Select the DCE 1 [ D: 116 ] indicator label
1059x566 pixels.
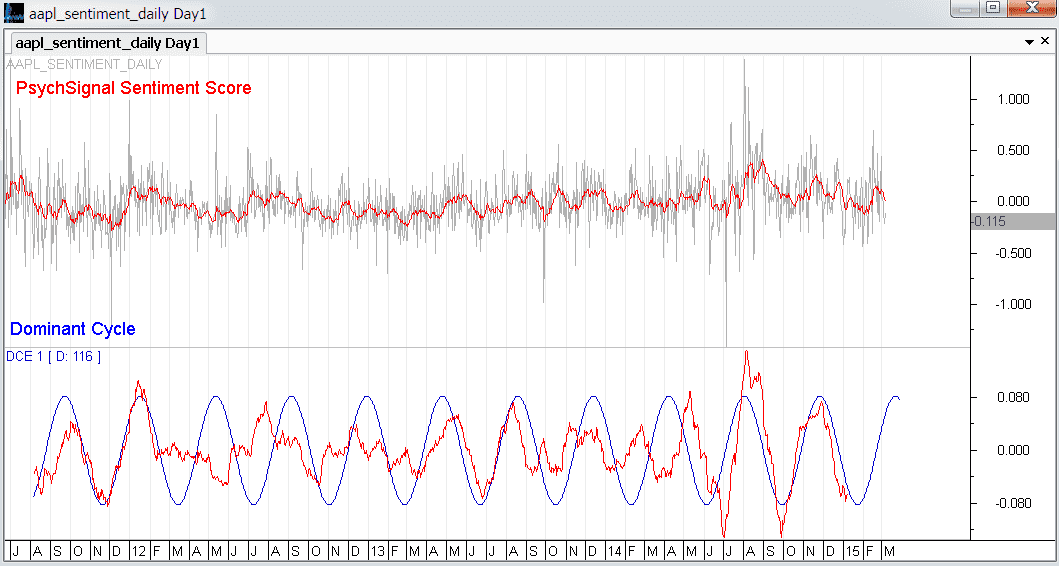53,356
